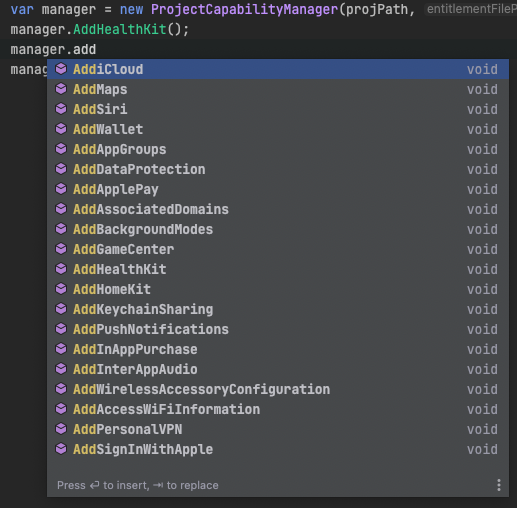Click the method icon for AddPersonalVPN
Viewport: 517px width, 508px height.
tap(61, 429)
